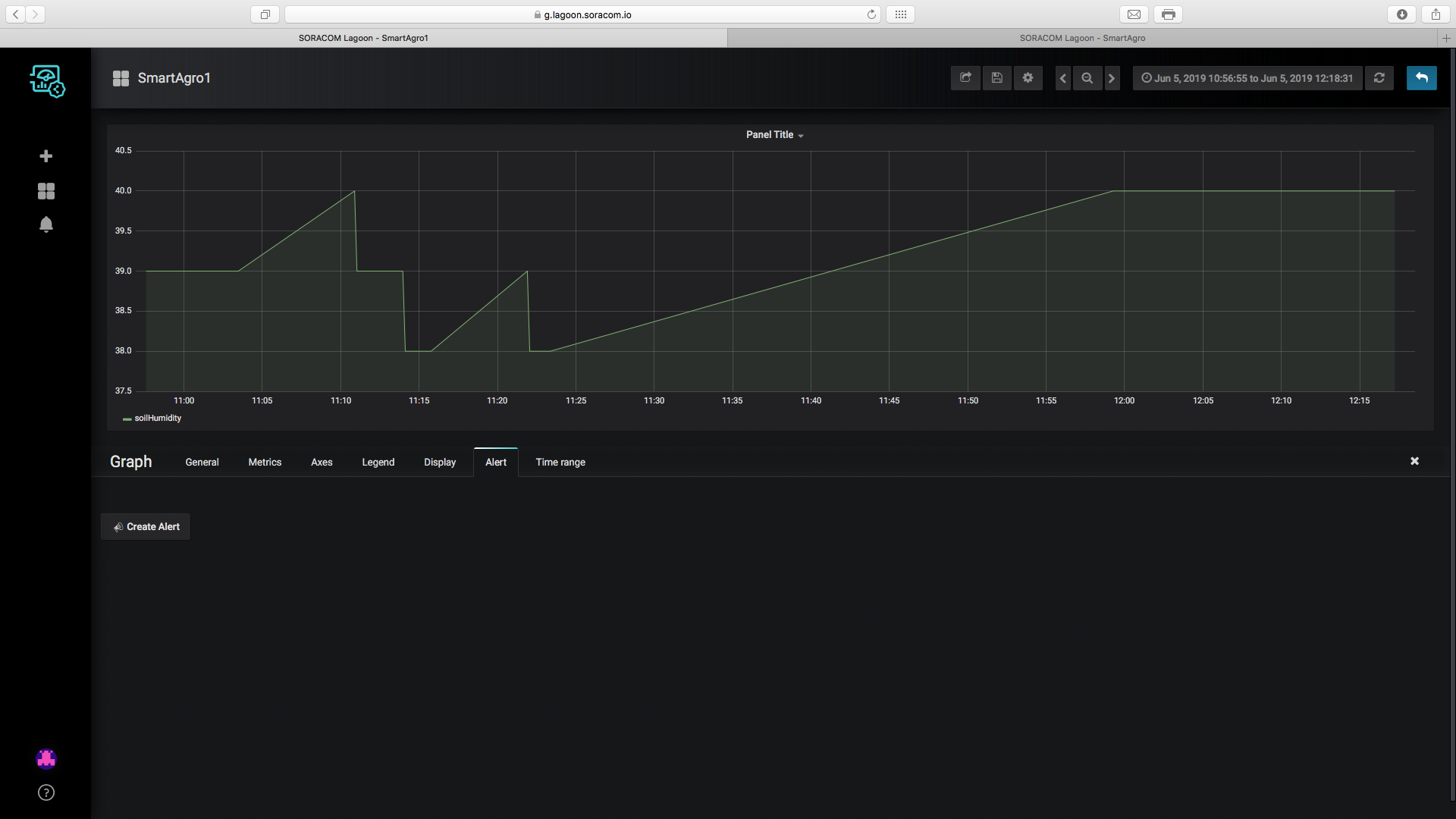Switch to the Metrics tab
This screenshot has height=819, width=1456.
265,463
